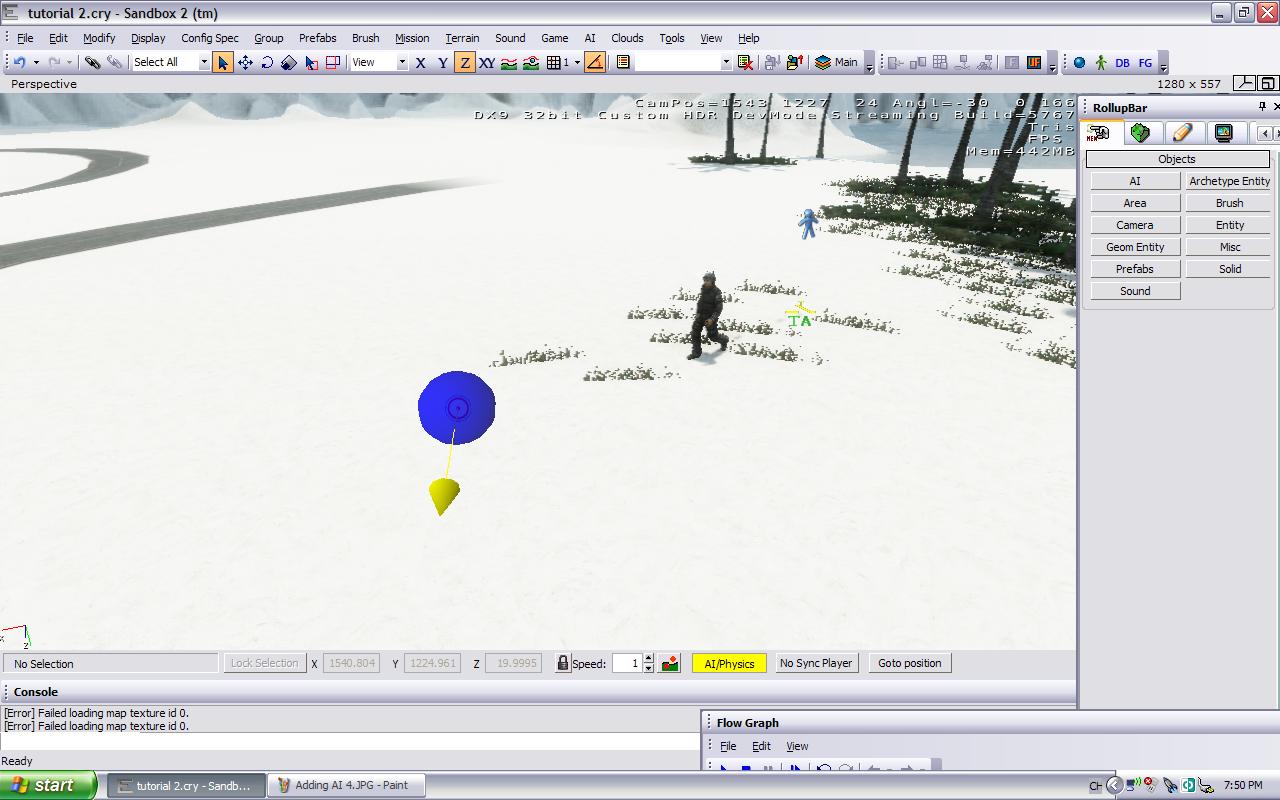Toggle XY plane constraint
The width and height of the screenshot is (1280, 800).
click(x=487, y=62)
